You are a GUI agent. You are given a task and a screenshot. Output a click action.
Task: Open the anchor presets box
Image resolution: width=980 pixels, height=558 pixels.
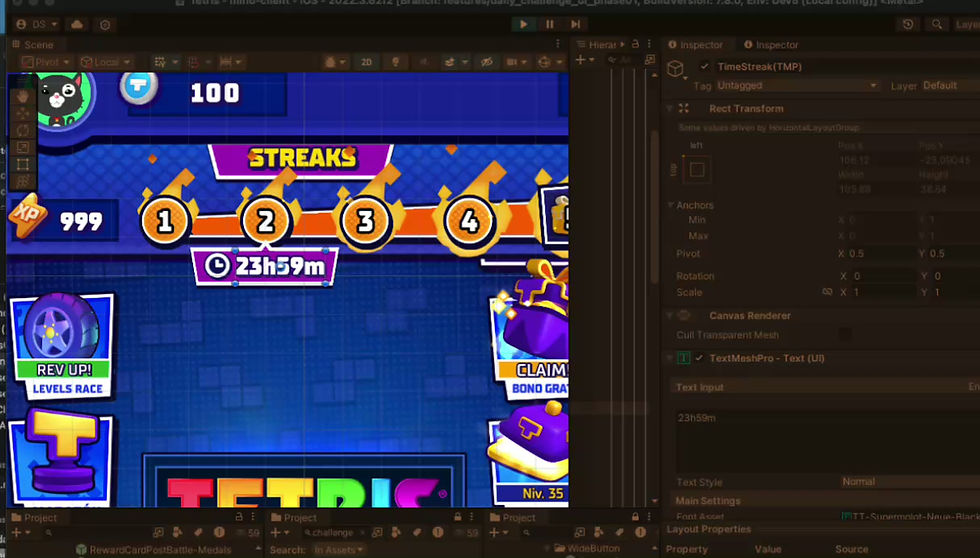tap(697, 169)
